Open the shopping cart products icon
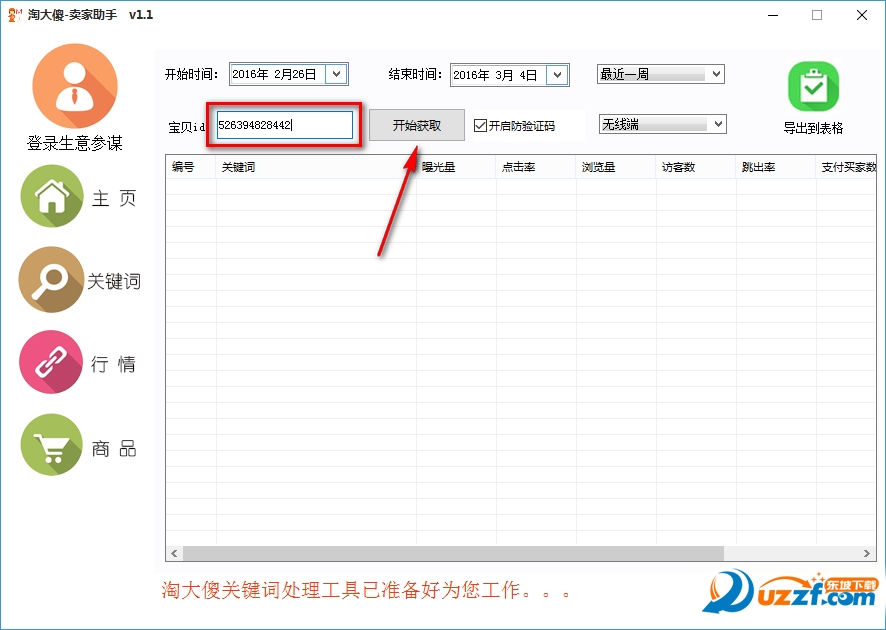This screenshot has width=886, height=630. pos(51,445)
